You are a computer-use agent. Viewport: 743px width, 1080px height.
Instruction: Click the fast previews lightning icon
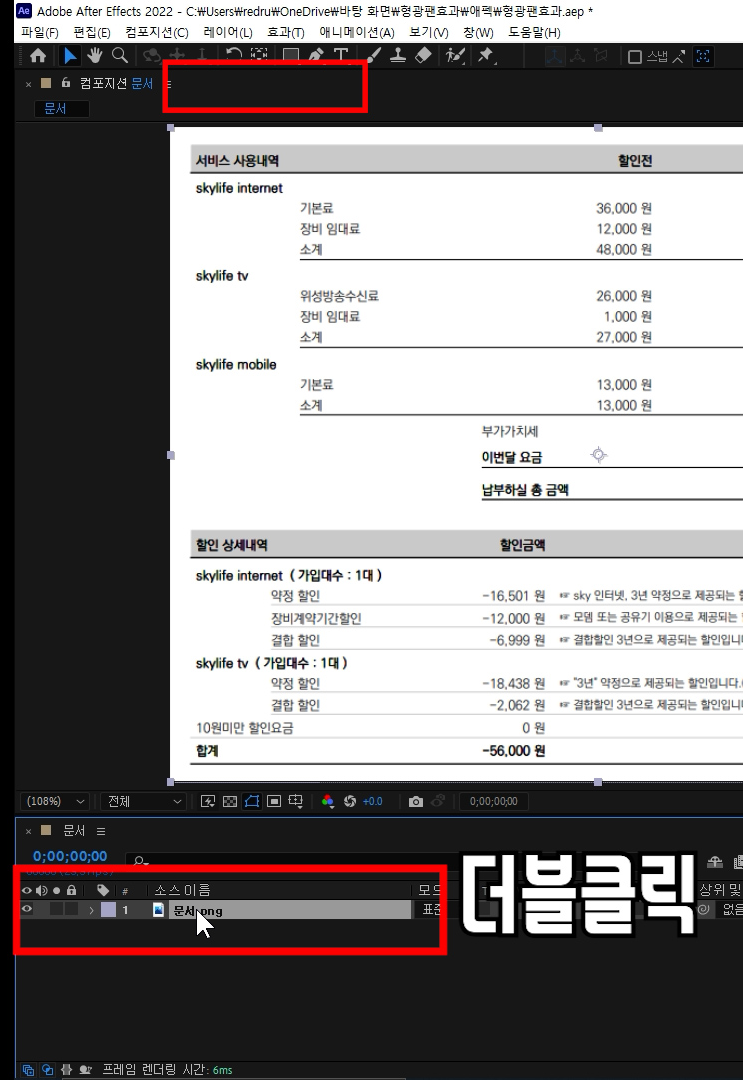[x=207, y=801]
